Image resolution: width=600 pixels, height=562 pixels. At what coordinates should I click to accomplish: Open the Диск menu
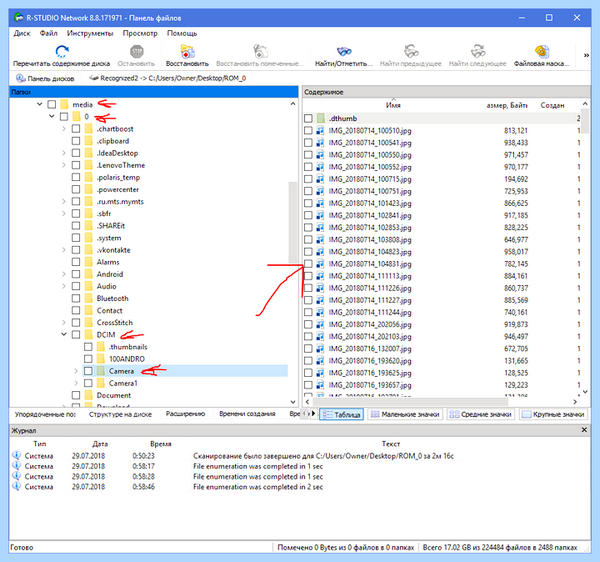[x=22, y=33]
